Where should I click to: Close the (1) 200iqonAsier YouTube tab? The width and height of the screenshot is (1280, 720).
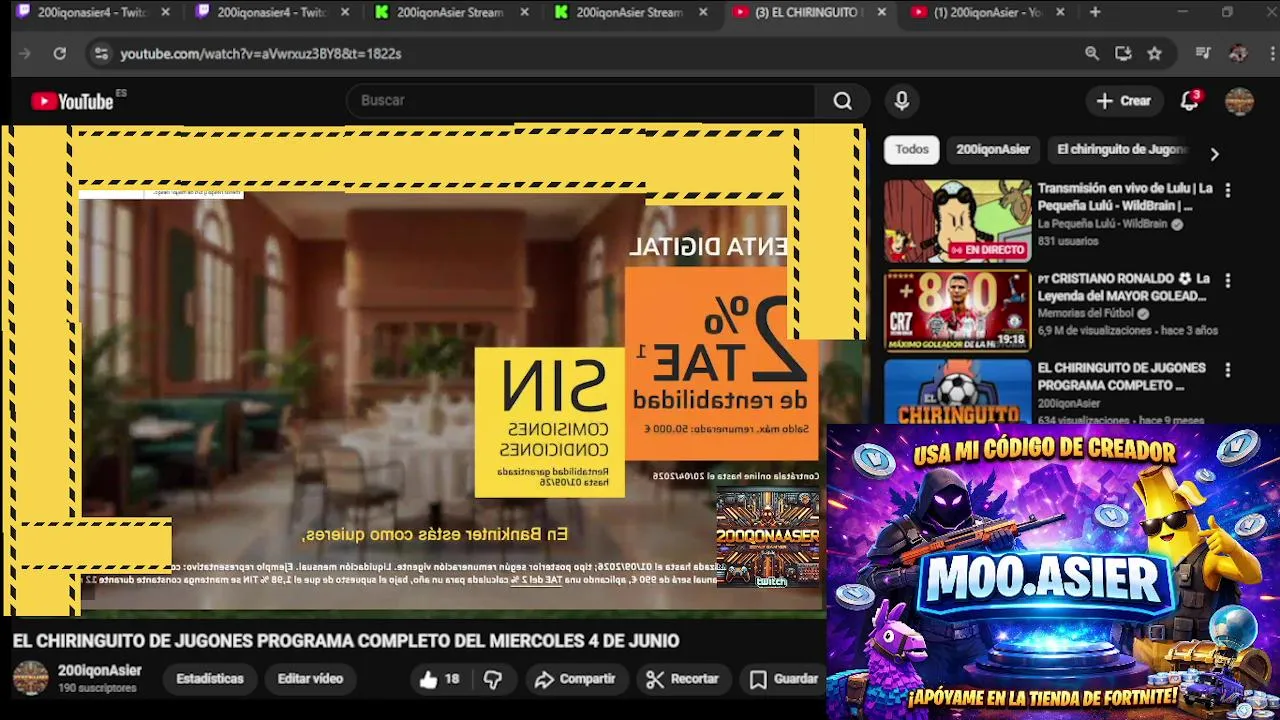(x=1060, y=12)
